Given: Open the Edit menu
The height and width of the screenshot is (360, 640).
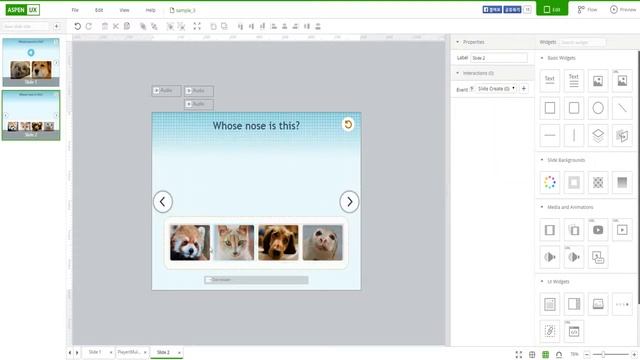Looking at the screenshot, I should coord(99,10).
